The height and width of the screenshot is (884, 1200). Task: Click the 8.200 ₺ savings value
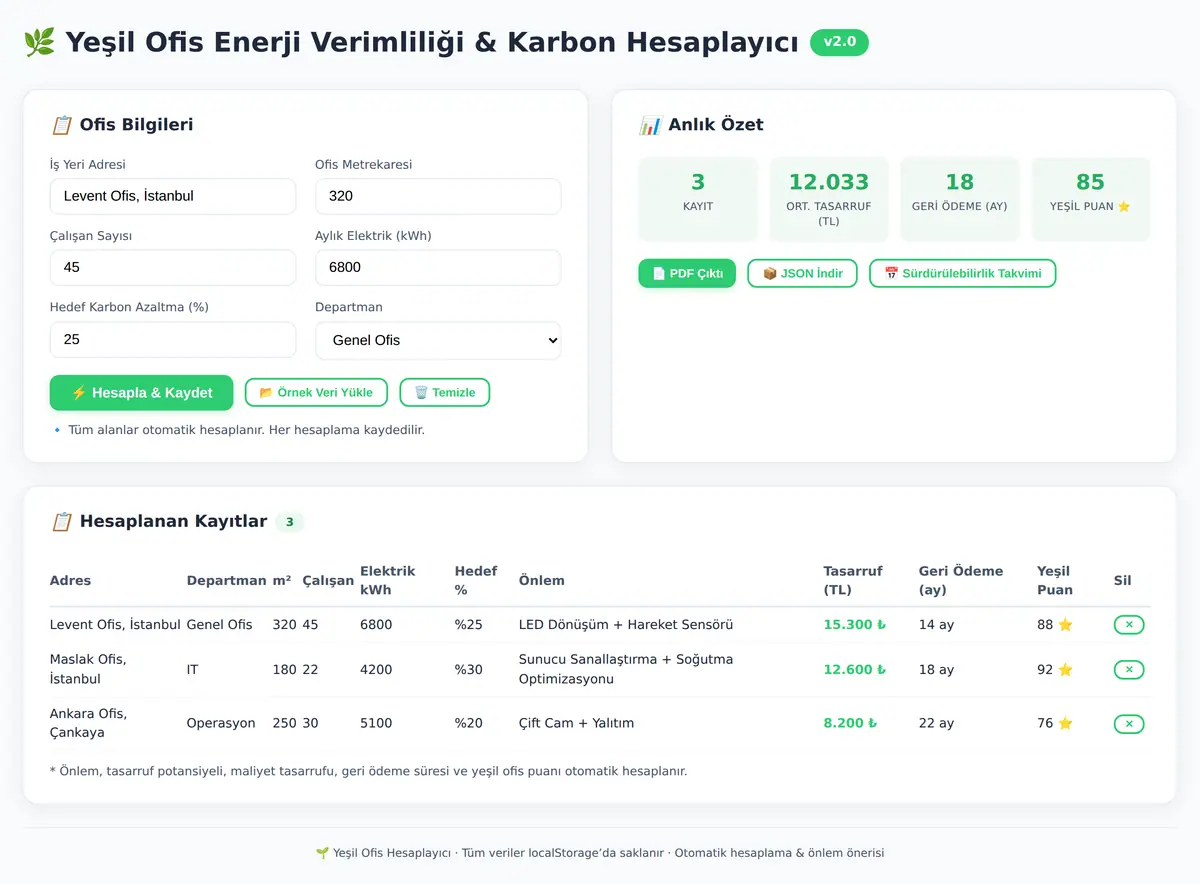pos(851,724)
